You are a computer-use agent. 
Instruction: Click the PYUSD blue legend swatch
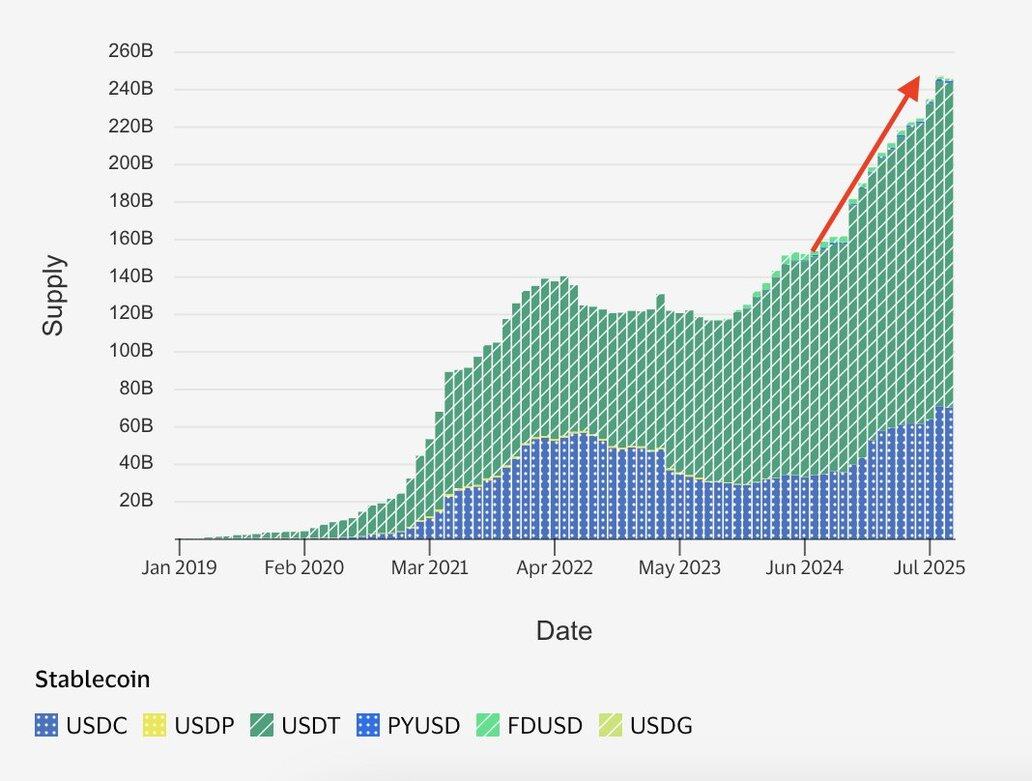(368, 725)
